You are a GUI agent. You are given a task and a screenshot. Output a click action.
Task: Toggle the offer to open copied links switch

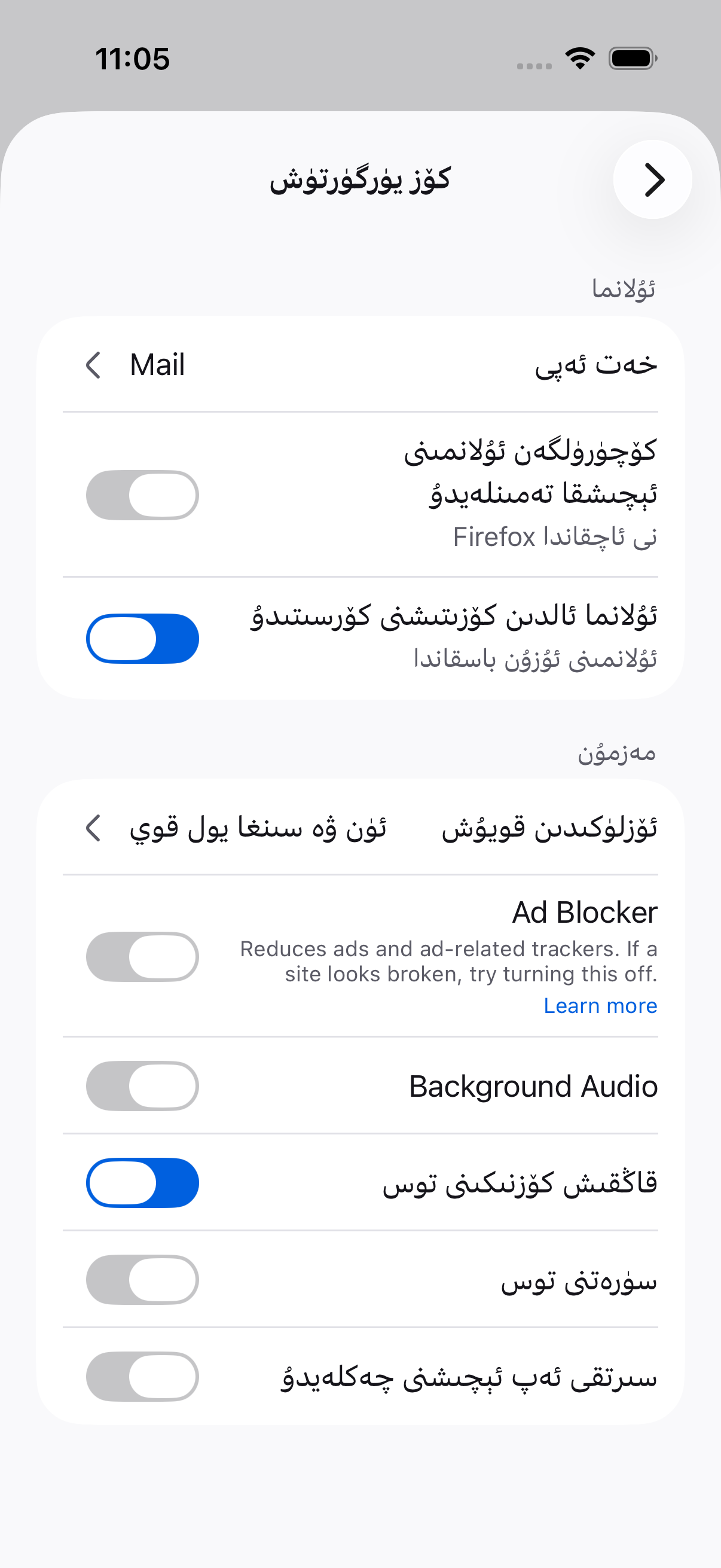pyautogui.click(x=142, y=495)
